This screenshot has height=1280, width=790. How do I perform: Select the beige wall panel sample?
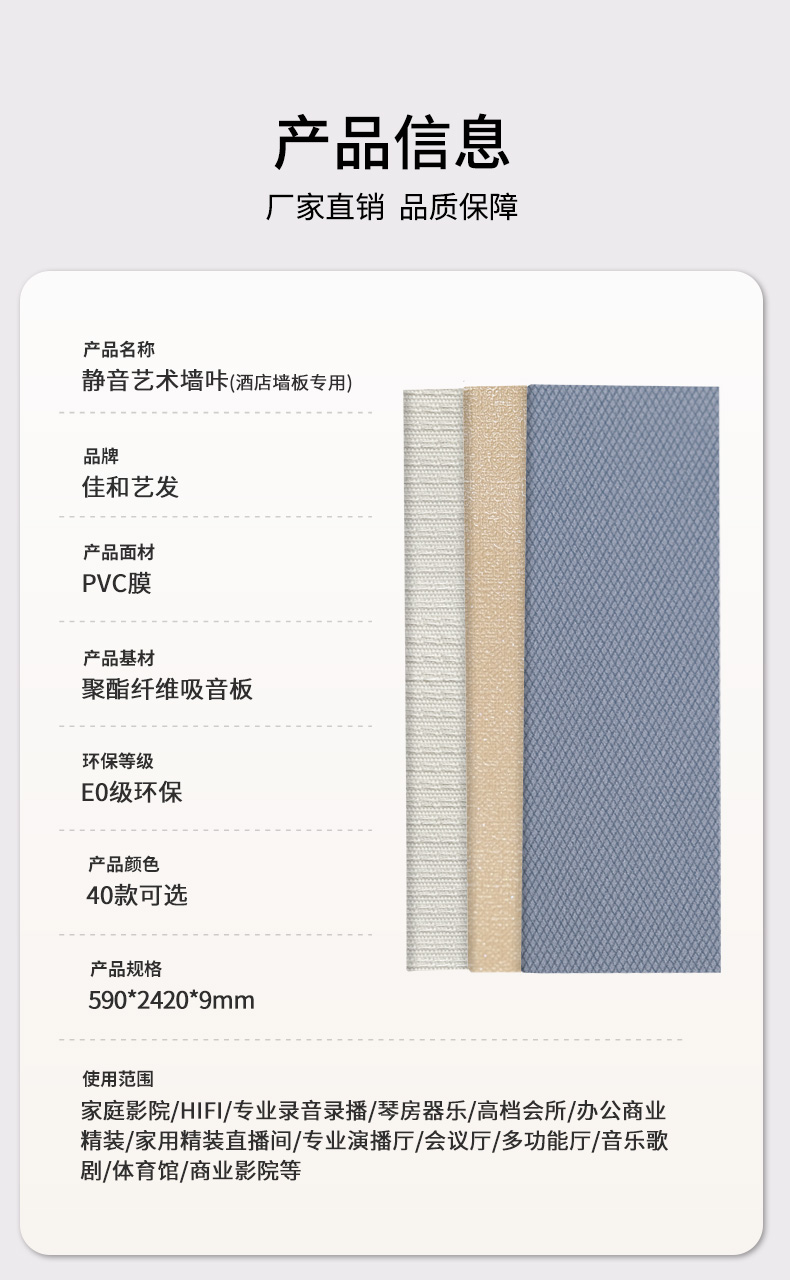(495, 679)
